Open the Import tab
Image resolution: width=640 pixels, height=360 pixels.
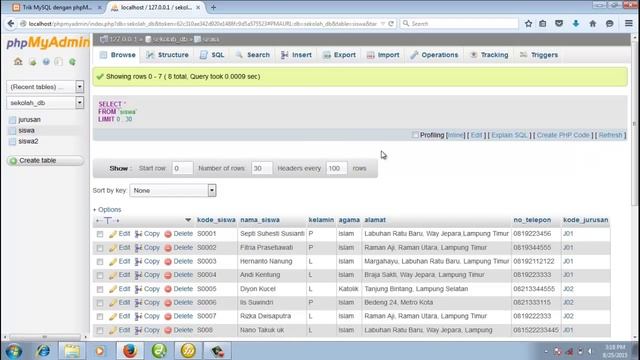pos(383,55)
